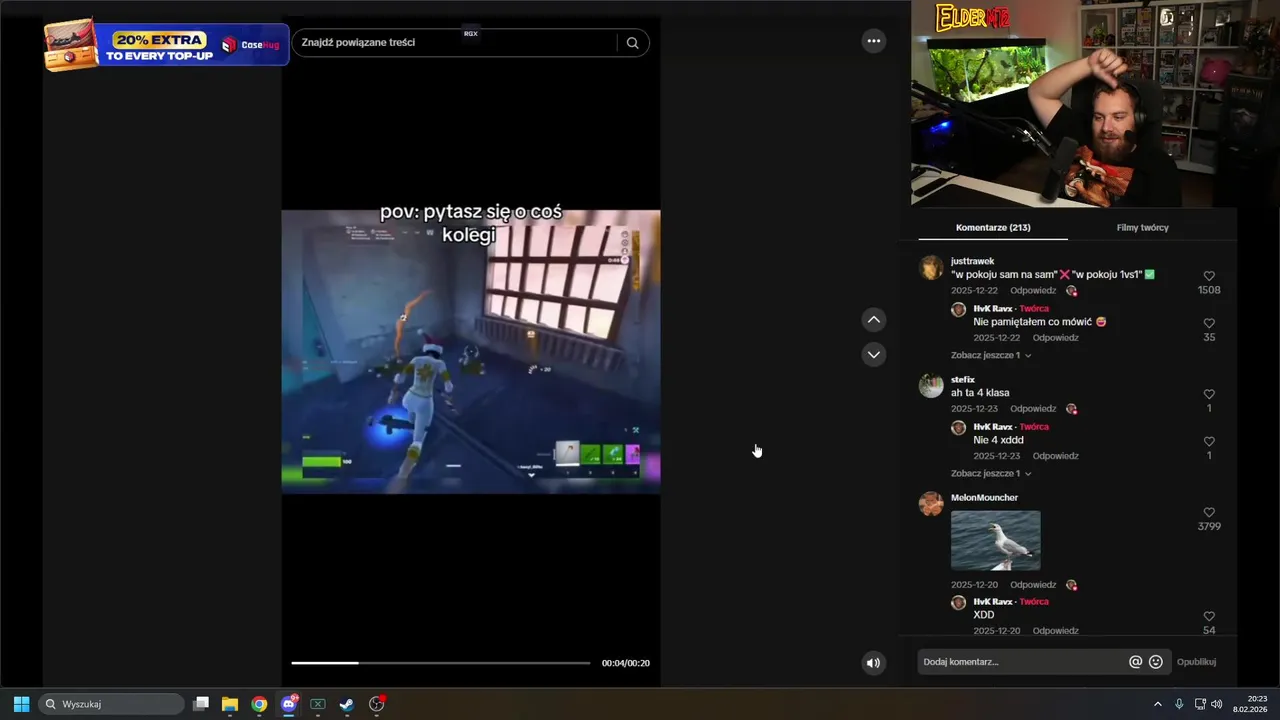This screenshot has width=1280, height=720.
Task: Click the network icon in system tray
Action: (1200, 704)
